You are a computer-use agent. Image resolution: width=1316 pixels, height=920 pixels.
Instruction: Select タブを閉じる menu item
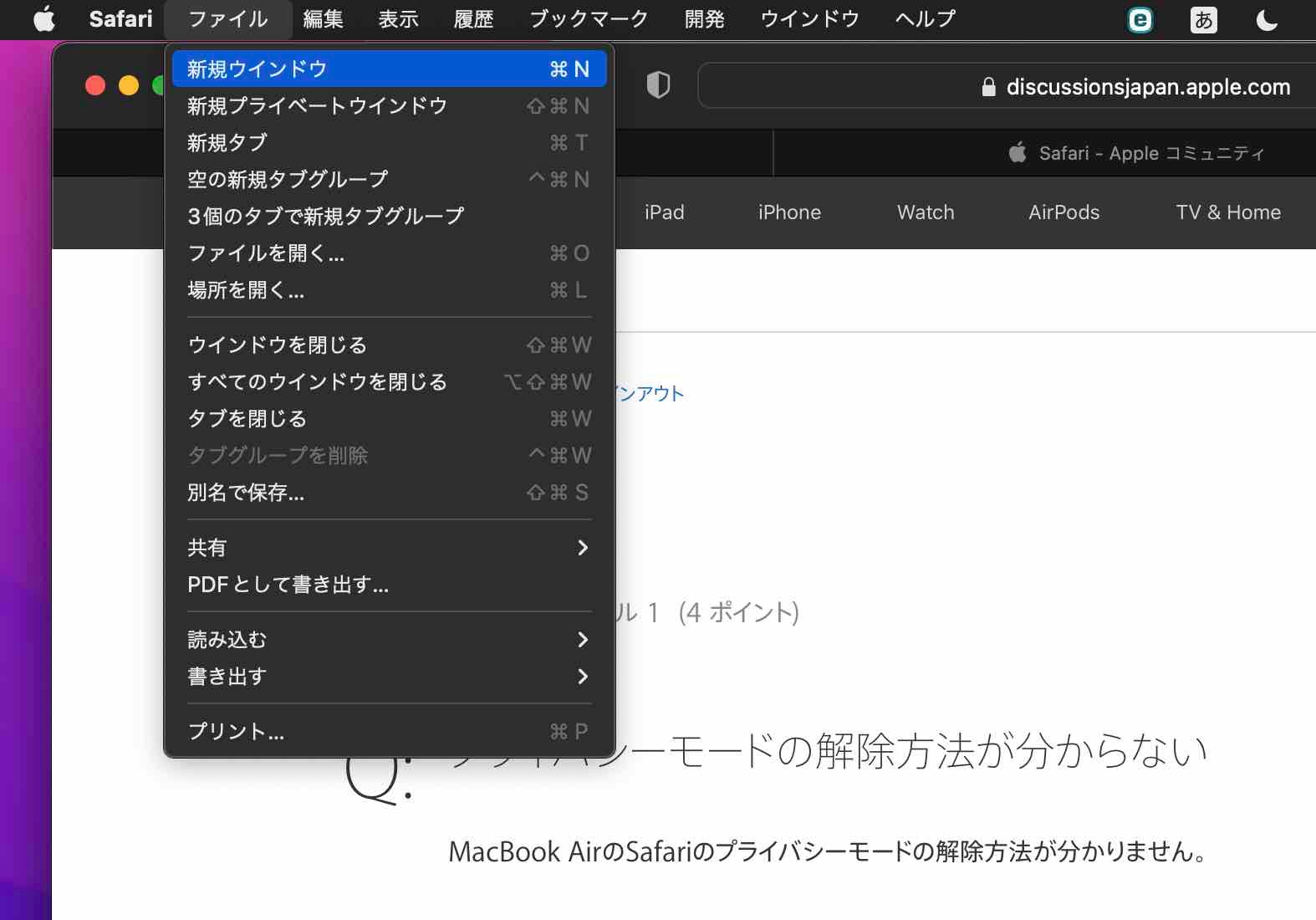tap(390, 418)
